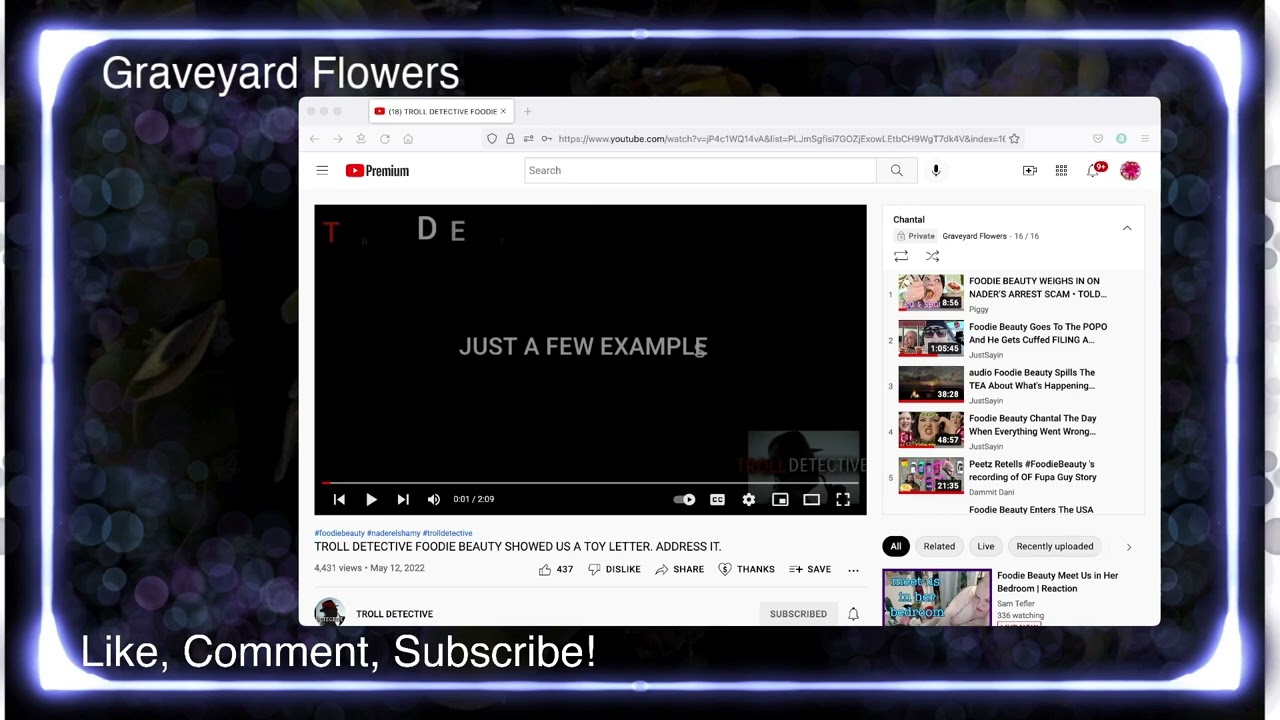Screen dimensions: 1280x720
Task: Go forward with the browser forward arrow
Action: point(337,139)
